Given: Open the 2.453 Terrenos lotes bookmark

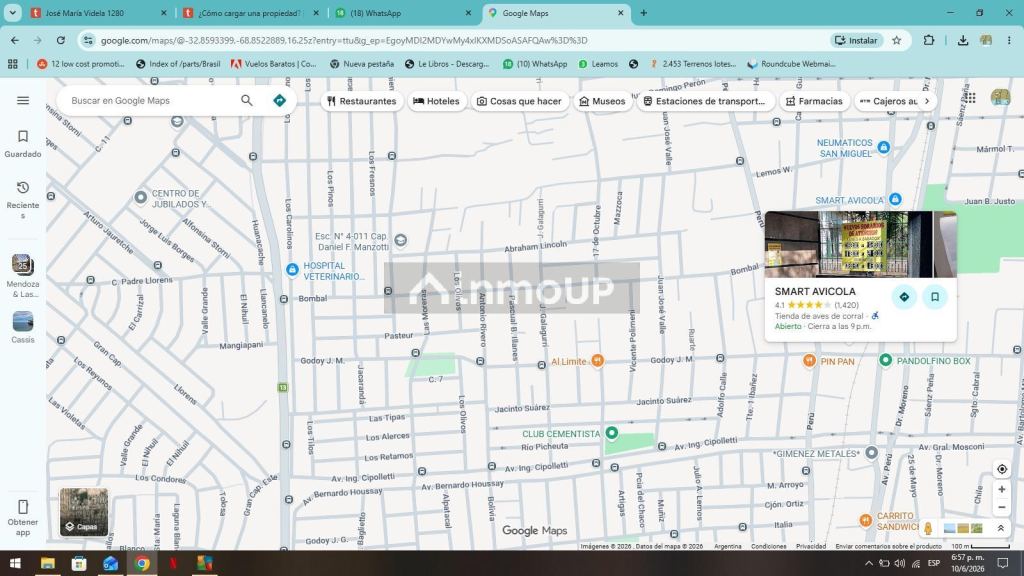Looking at the screenshot, I should (692, 64).
